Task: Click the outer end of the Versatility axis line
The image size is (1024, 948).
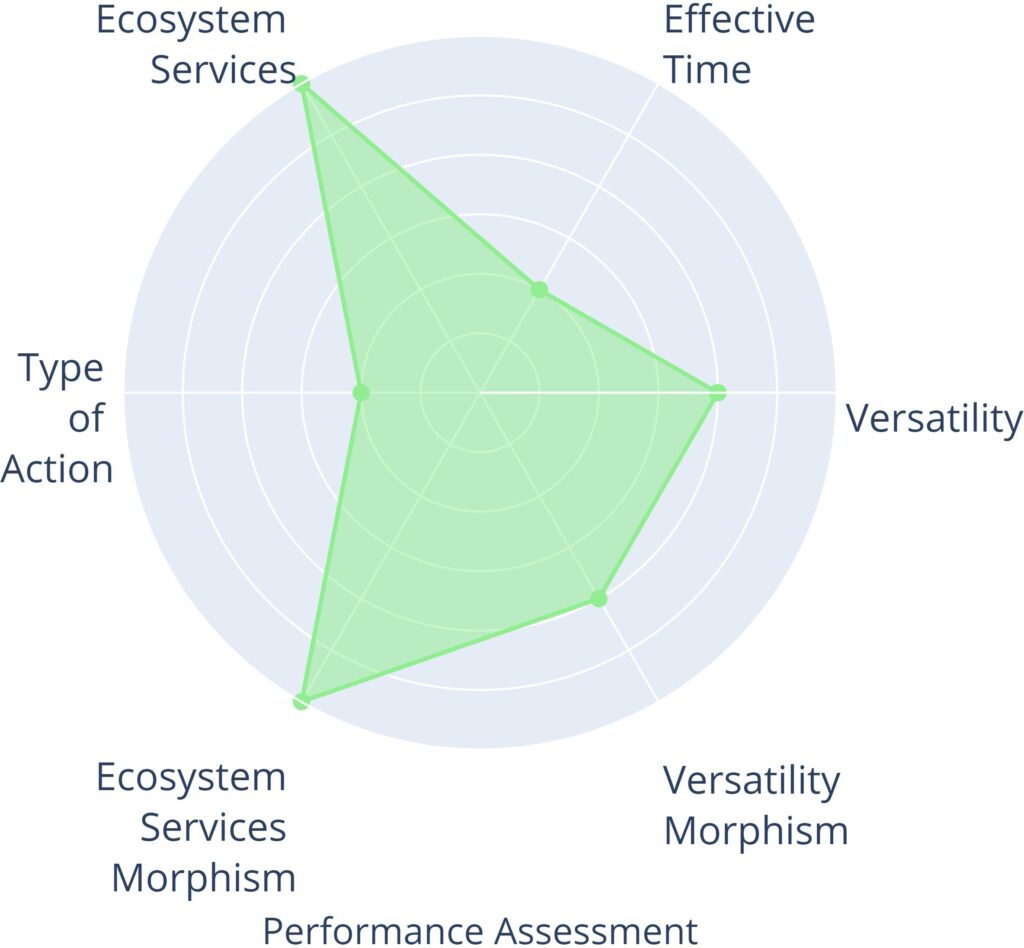Action: tap(834, 393)
